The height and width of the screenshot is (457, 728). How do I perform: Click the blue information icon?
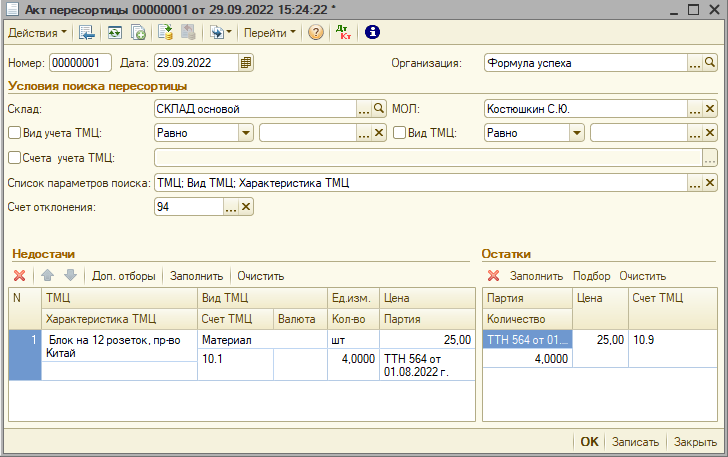pyautogui.click(x=373, y=32)
